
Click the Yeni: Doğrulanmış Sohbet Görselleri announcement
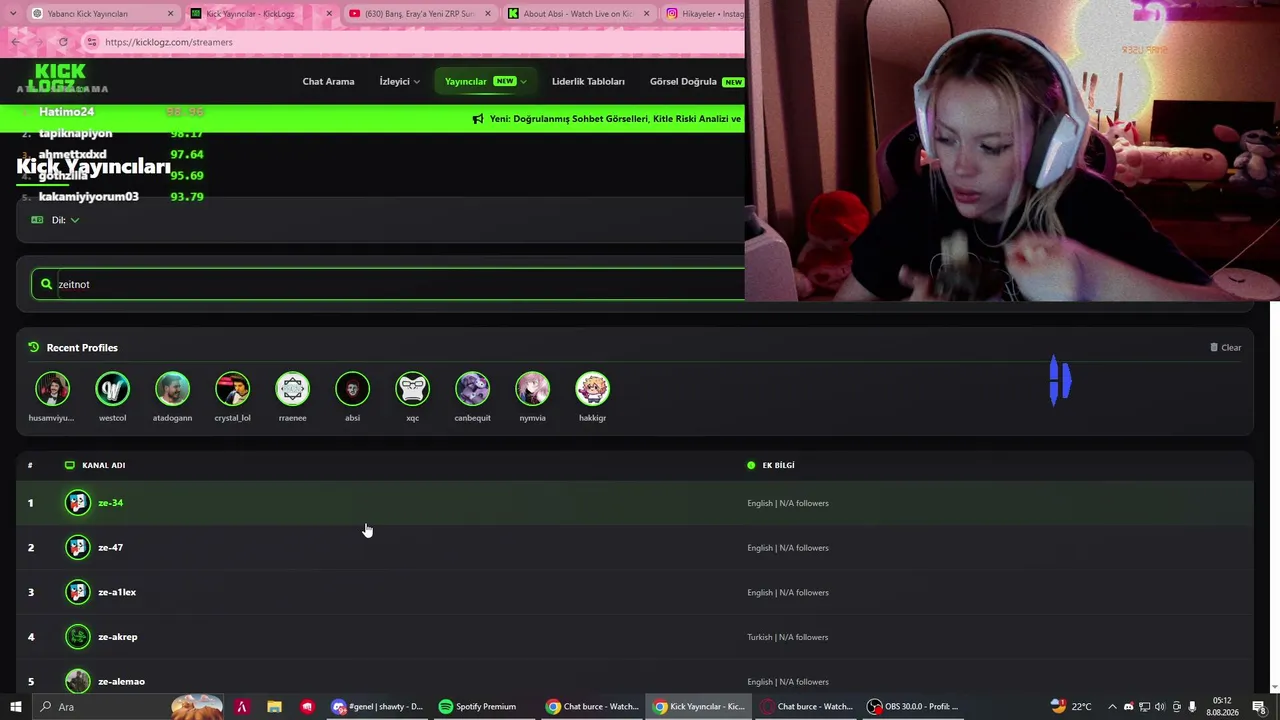[x=615, y=119]
